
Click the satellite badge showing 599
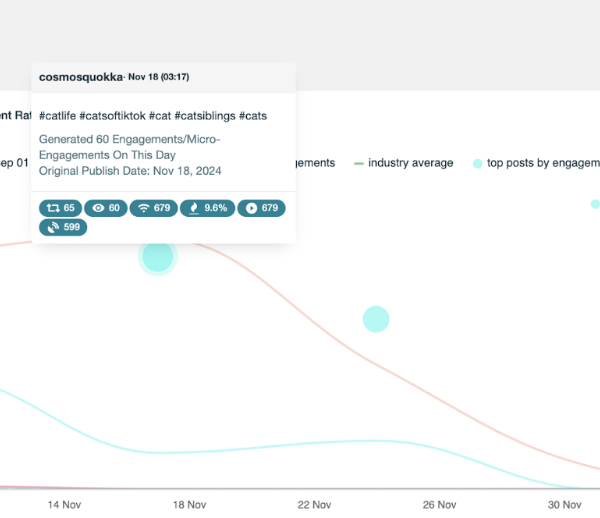pyautogui.click(x=63, y=227)
